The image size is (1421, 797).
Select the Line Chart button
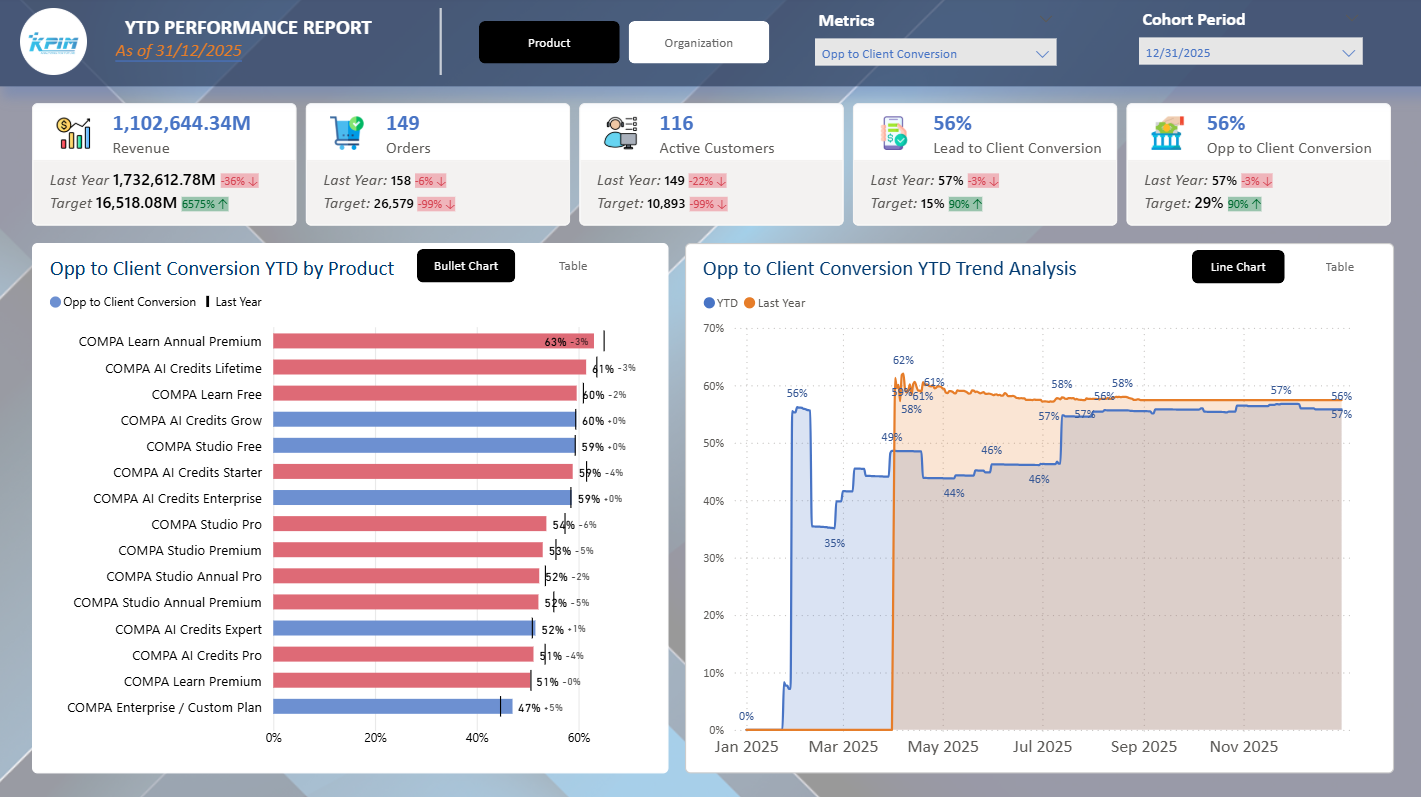pos(1238,267)
